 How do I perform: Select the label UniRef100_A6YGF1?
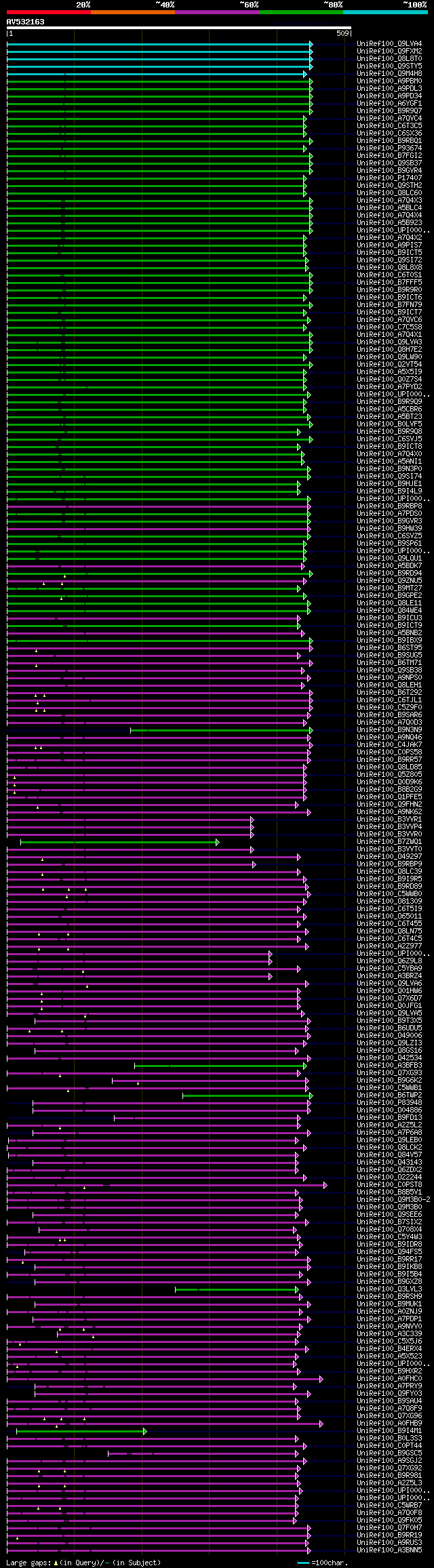tap(389, 104)
